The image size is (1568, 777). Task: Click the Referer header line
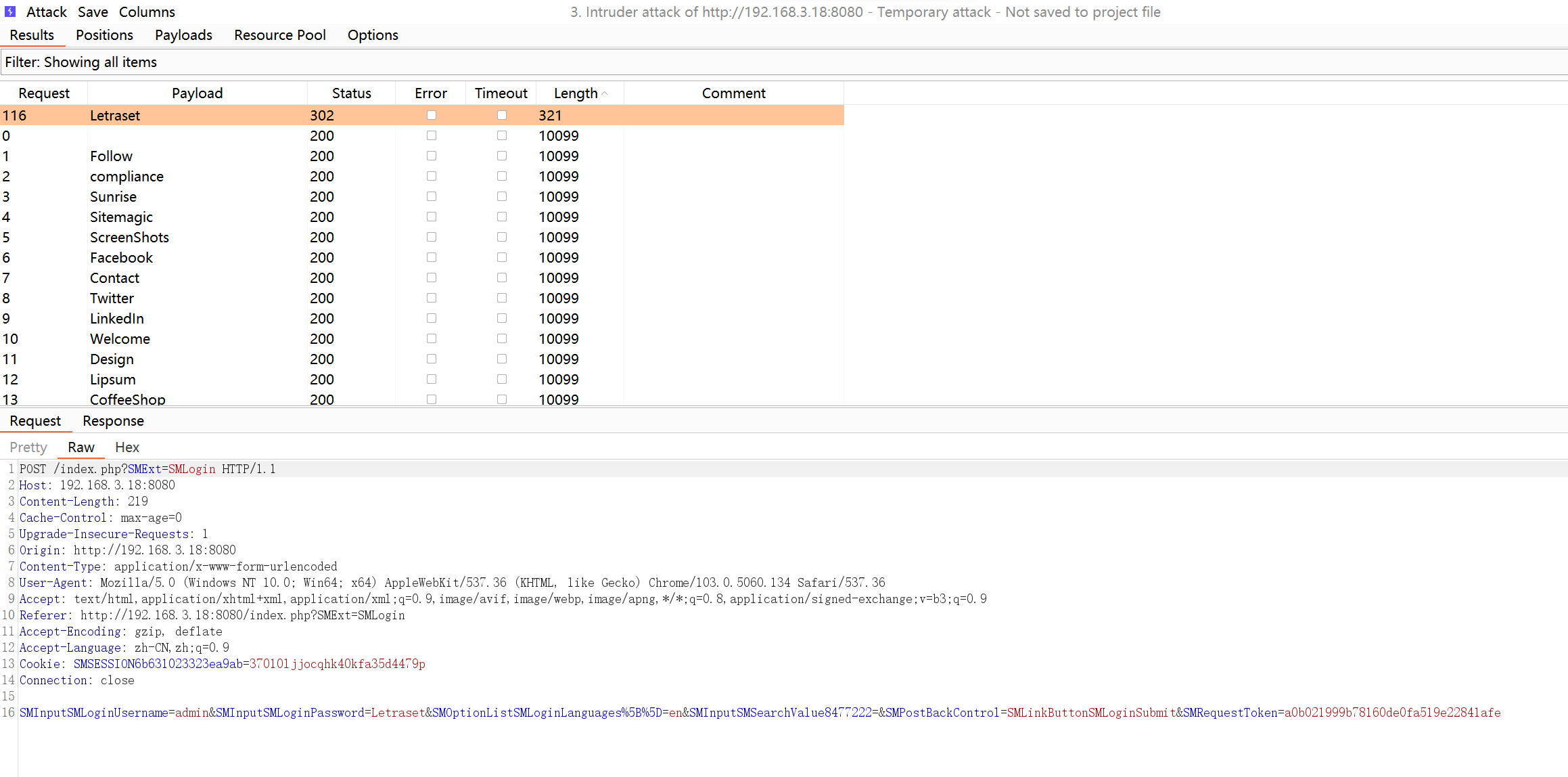pos(212,615)
